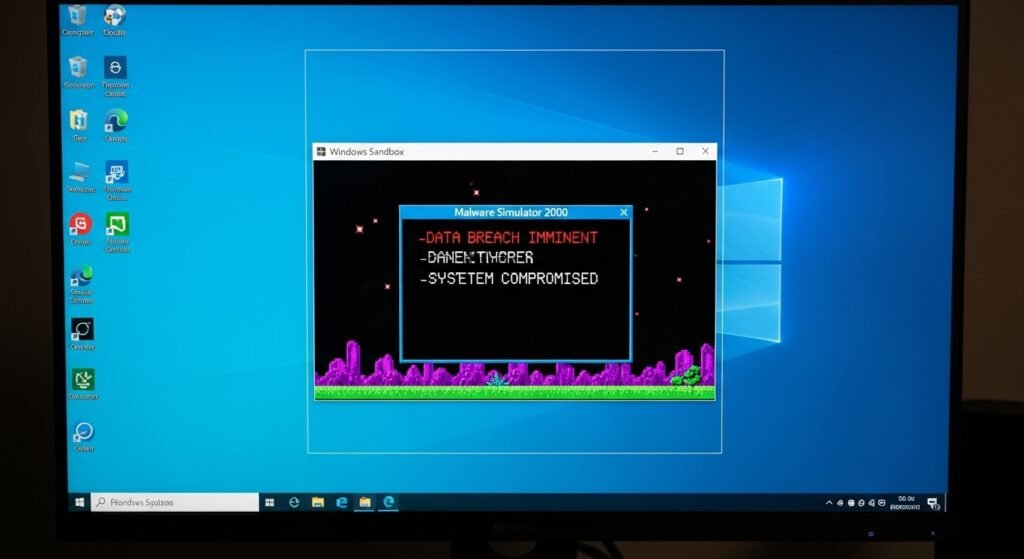
Task: Click the Windows Sandbox title bar icon
Action: (321, 152)
